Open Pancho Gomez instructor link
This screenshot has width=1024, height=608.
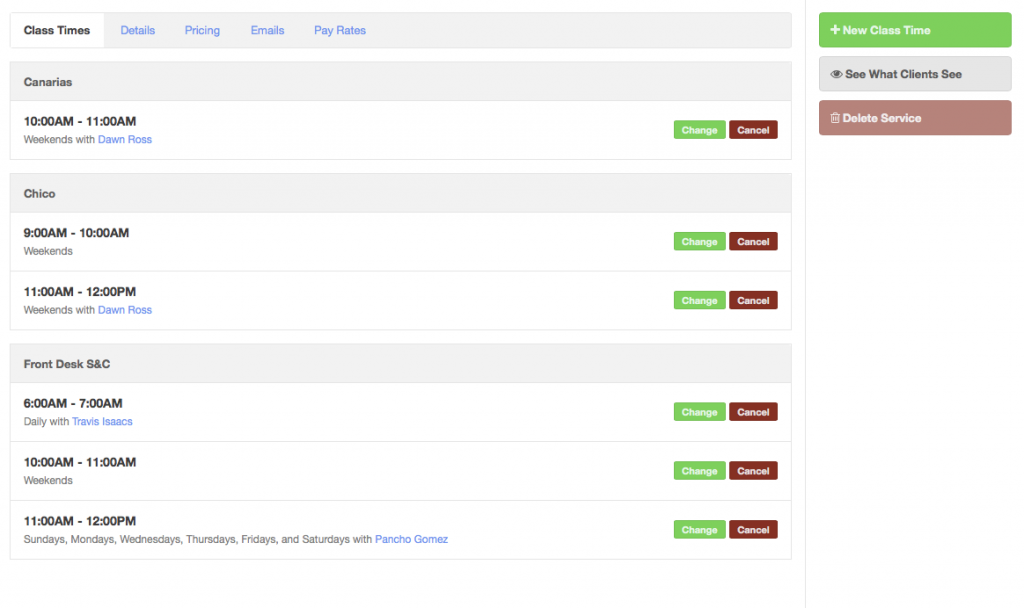411,540
